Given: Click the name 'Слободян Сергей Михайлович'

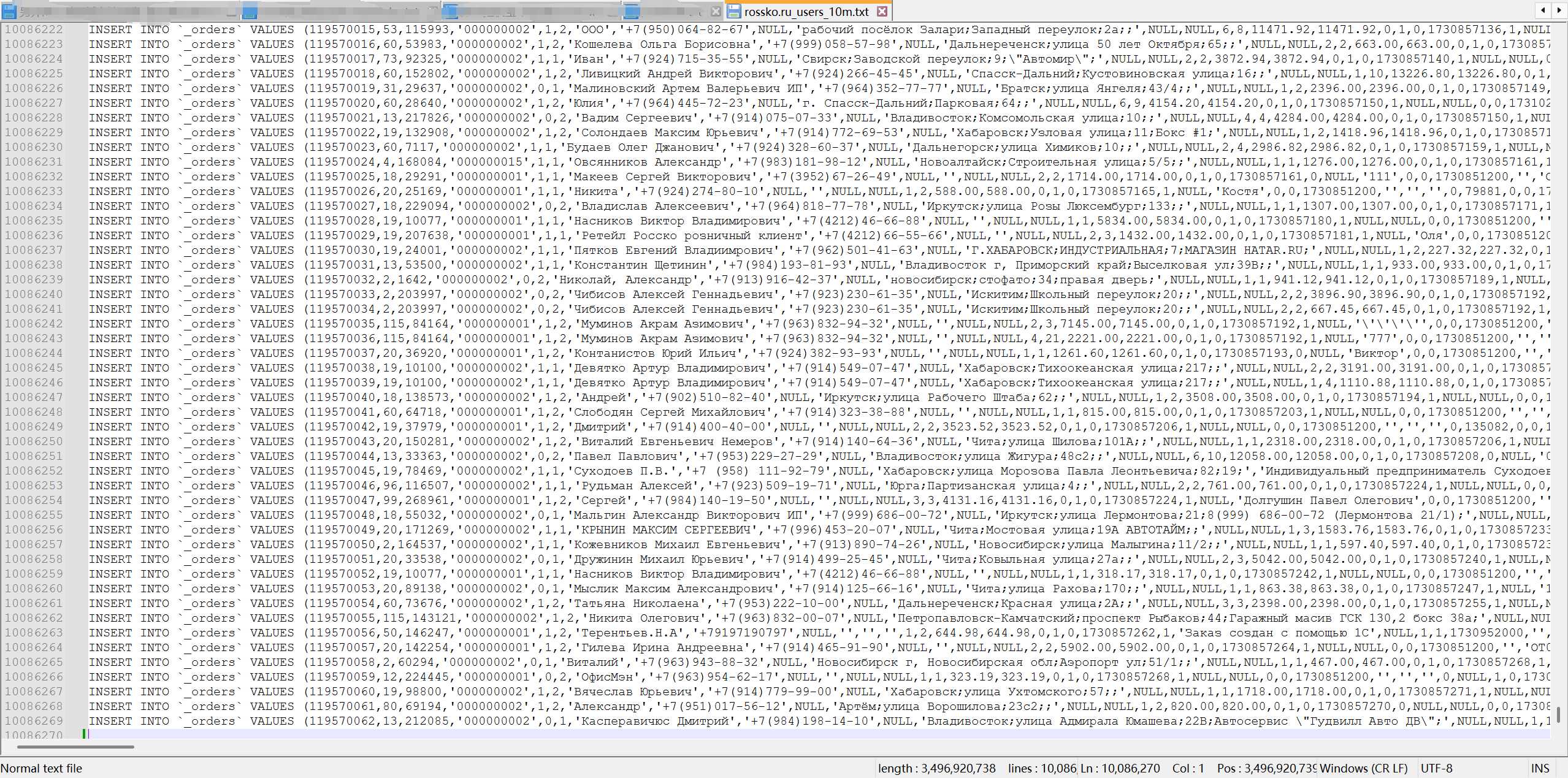Looking at the screenshot, I should coord(669,412).
